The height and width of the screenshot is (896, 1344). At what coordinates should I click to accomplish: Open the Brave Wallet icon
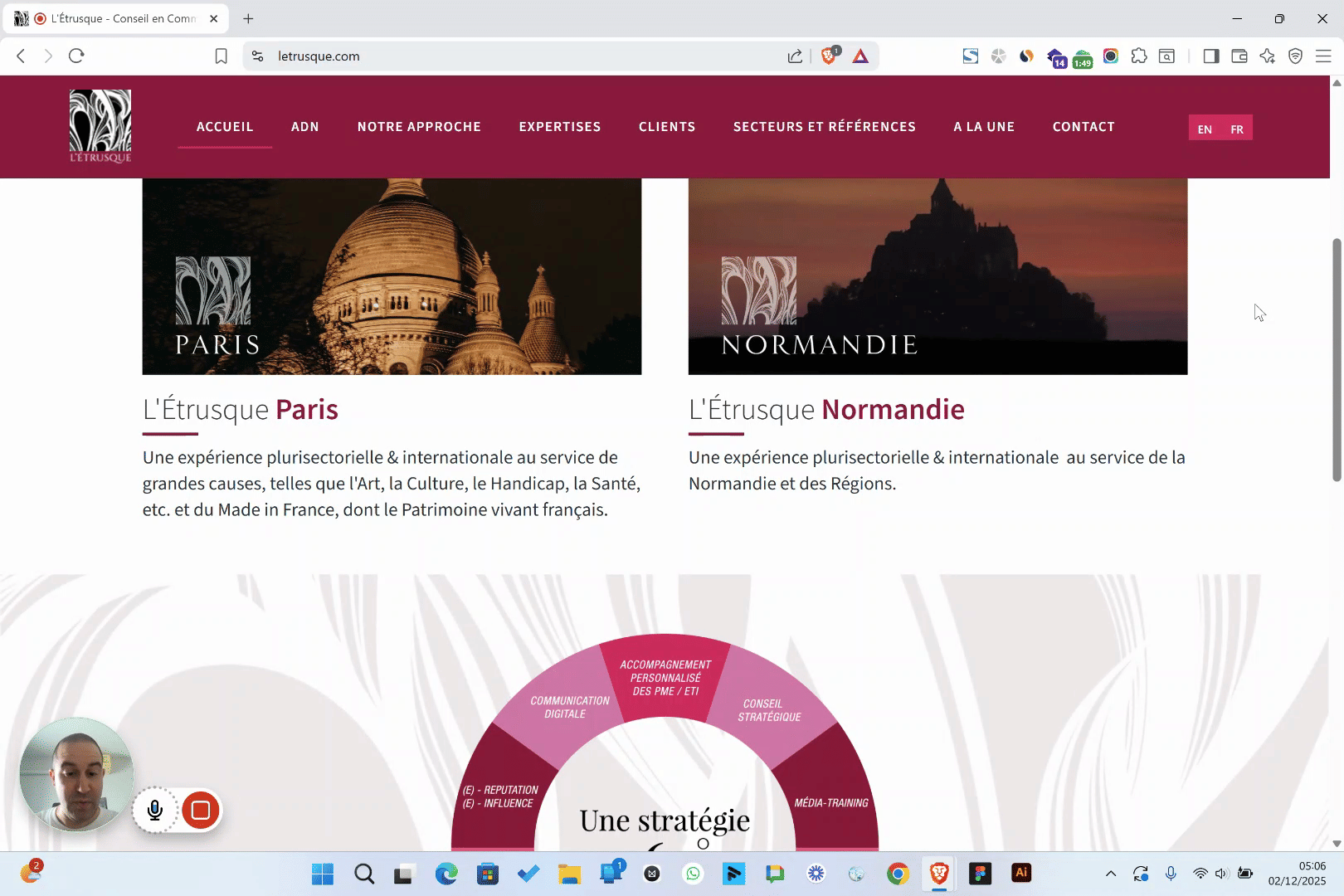[x=1239, y=56]
